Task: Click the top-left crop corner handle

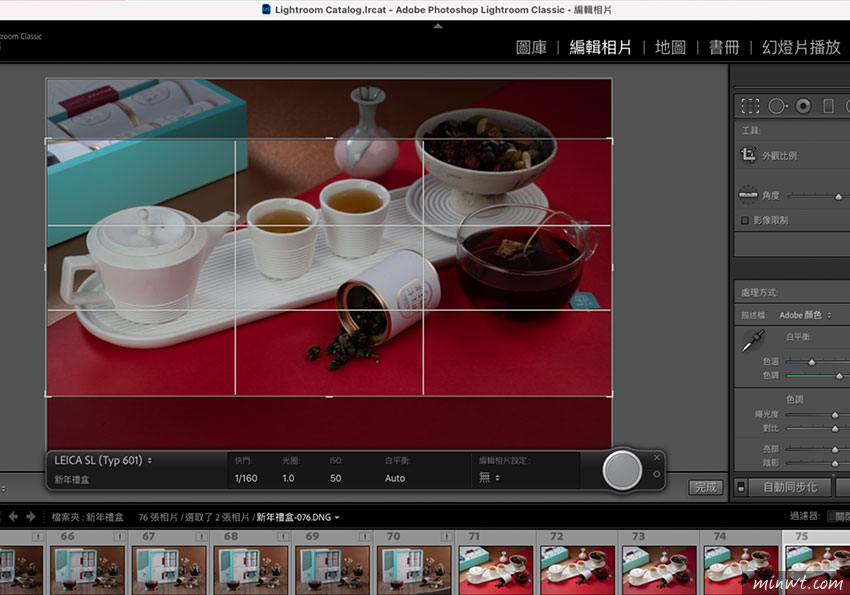Action: (47, 141)
